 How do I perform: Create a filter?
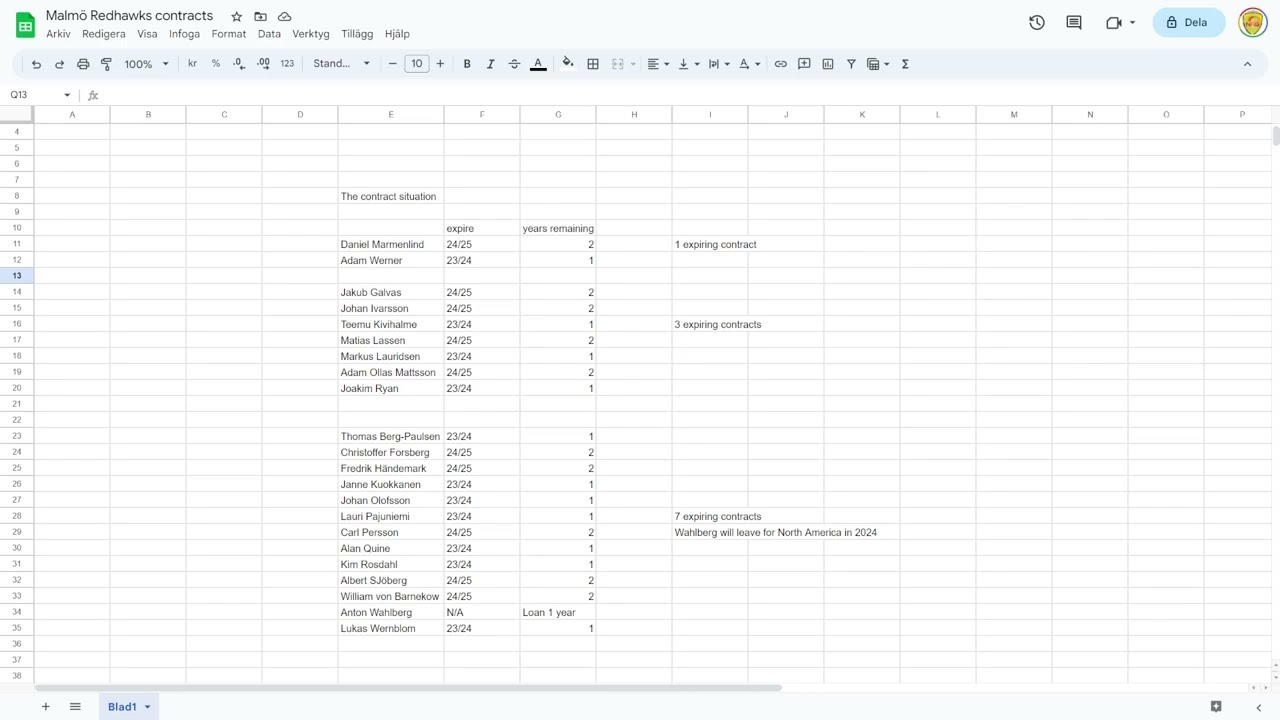point(851,64)
